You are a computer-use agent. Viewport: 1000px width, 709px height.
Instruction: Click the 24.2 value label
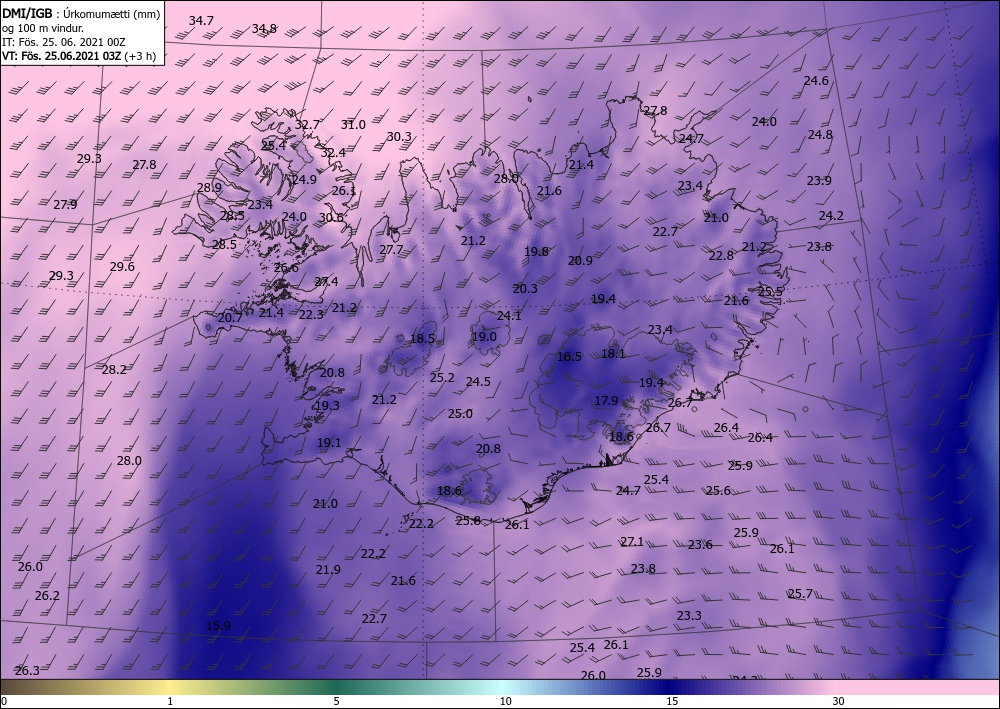(831, 216)
